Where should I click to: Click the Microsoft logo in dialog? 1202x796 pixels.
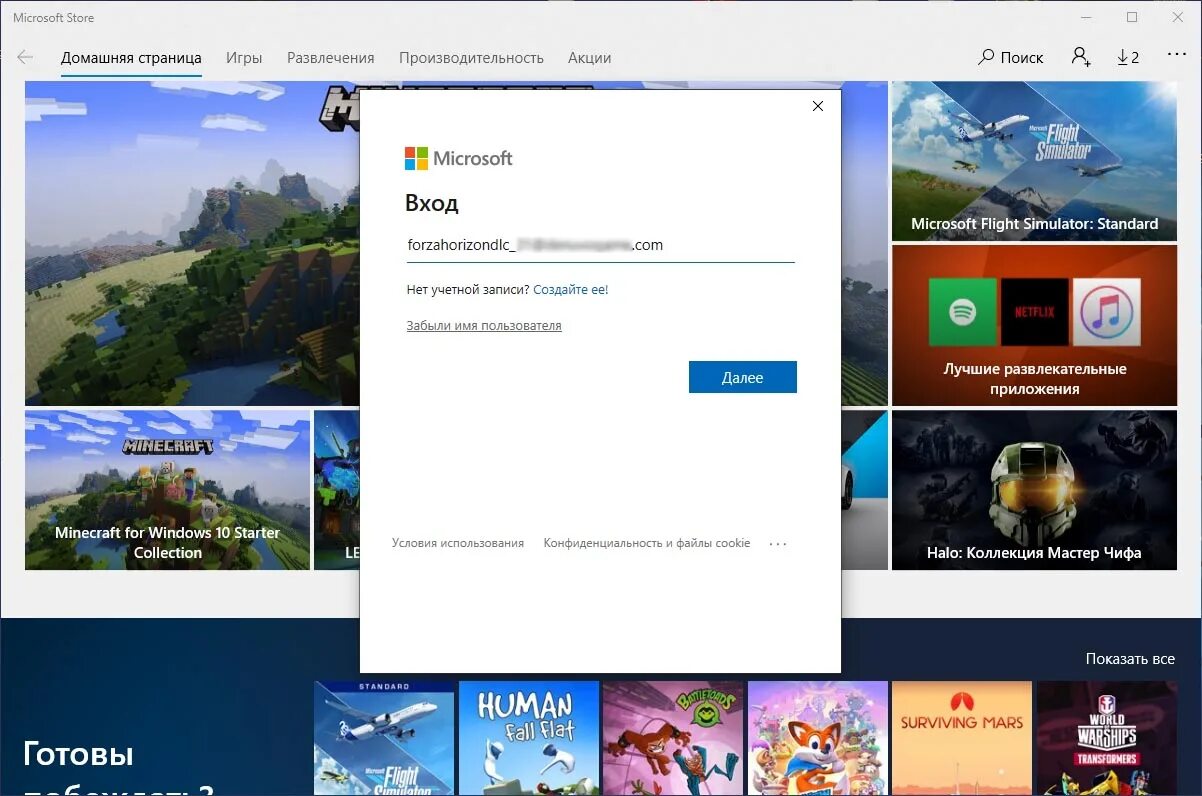pos(458,158)
